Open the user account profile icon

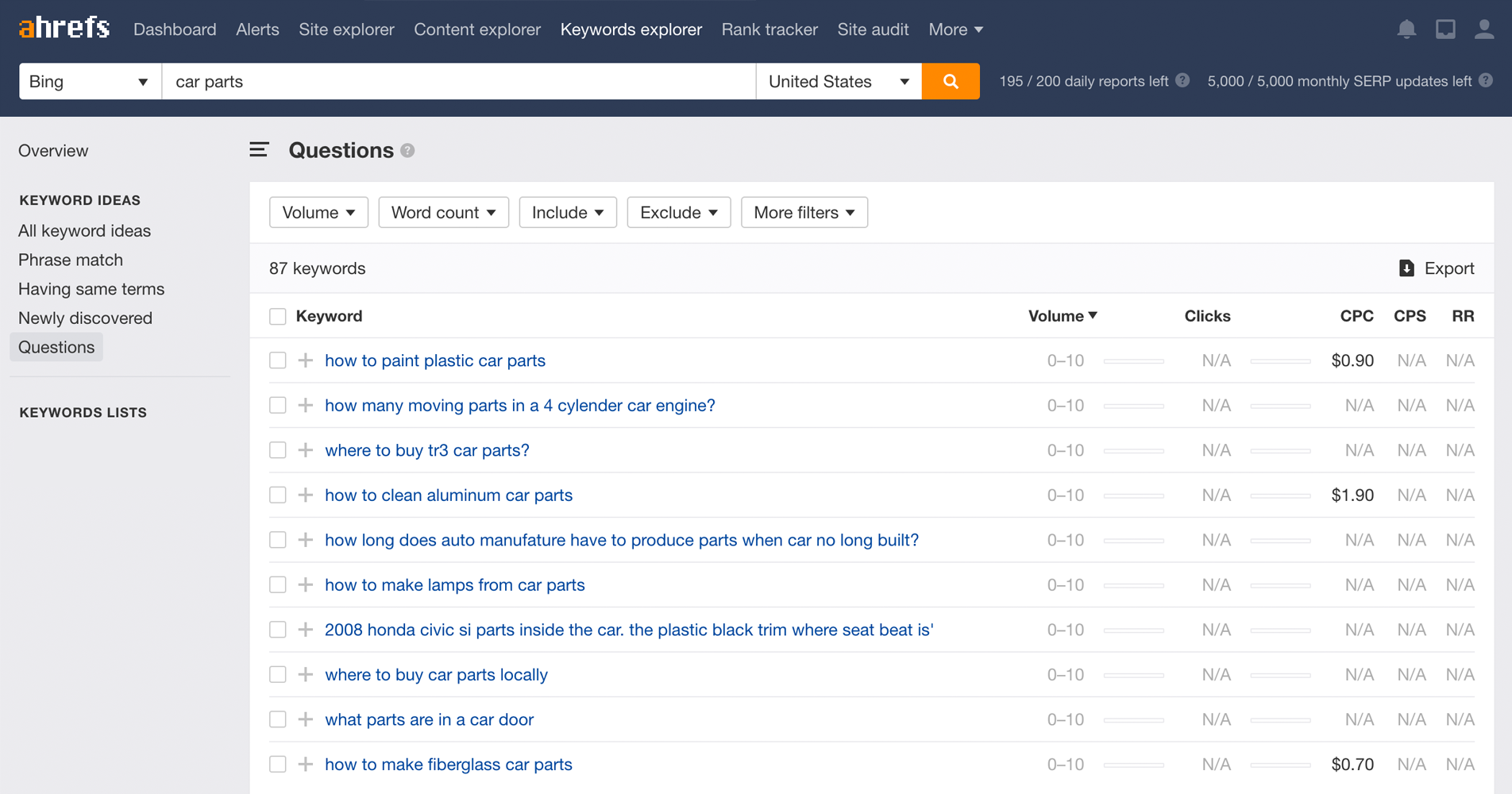click(1483, 29)
